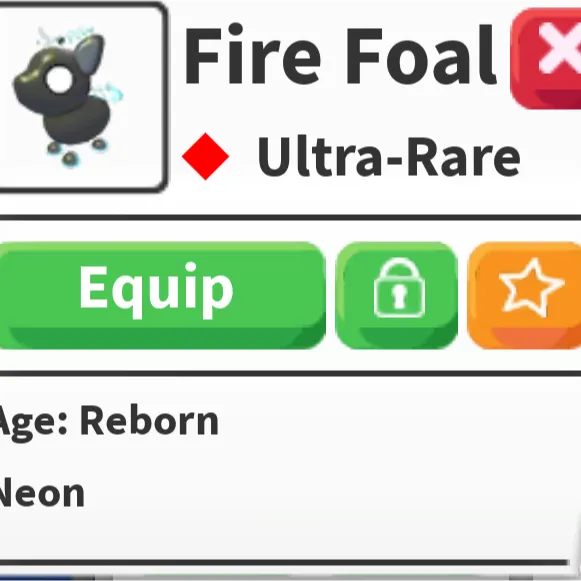Click the white X on red button
581x581 pixels.
tap(560, 47)
